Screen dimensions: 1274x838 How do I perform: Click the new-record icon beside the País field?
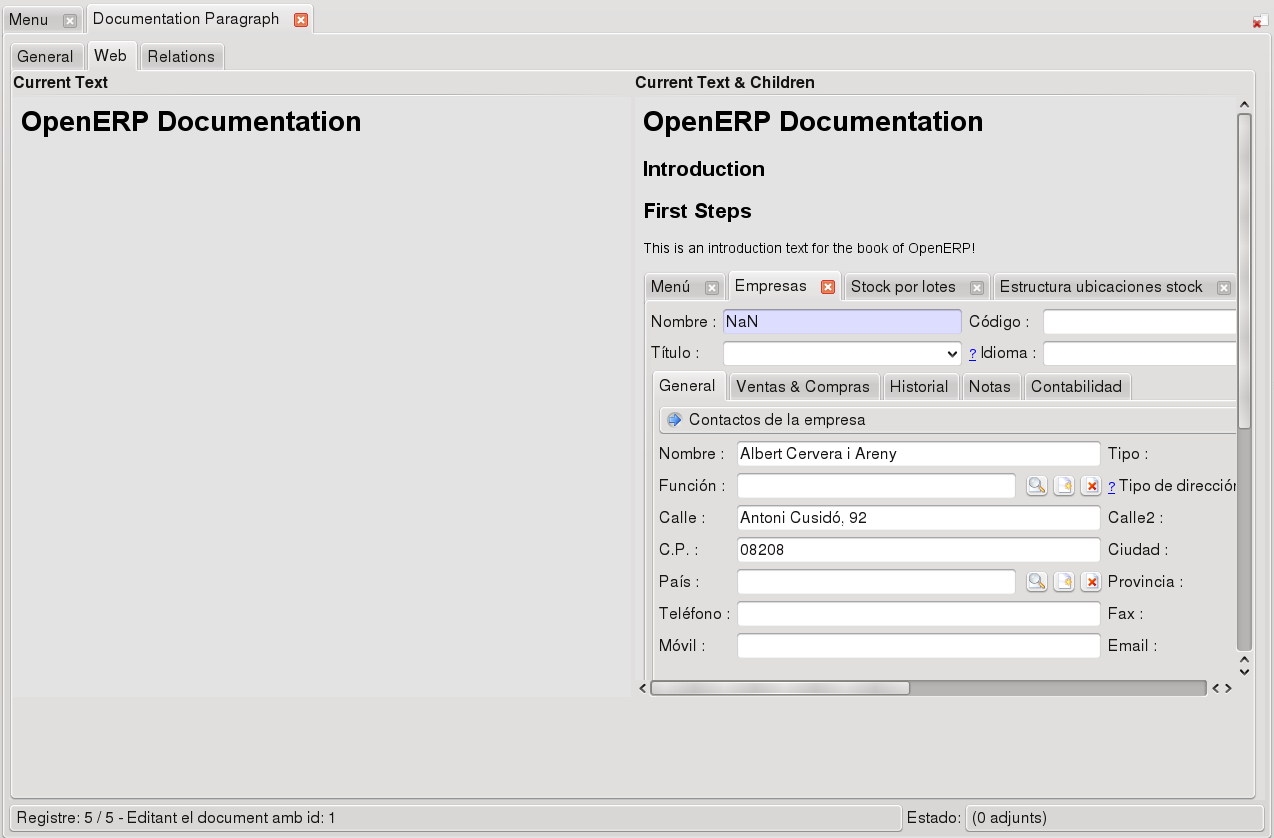coord(1064,582)
